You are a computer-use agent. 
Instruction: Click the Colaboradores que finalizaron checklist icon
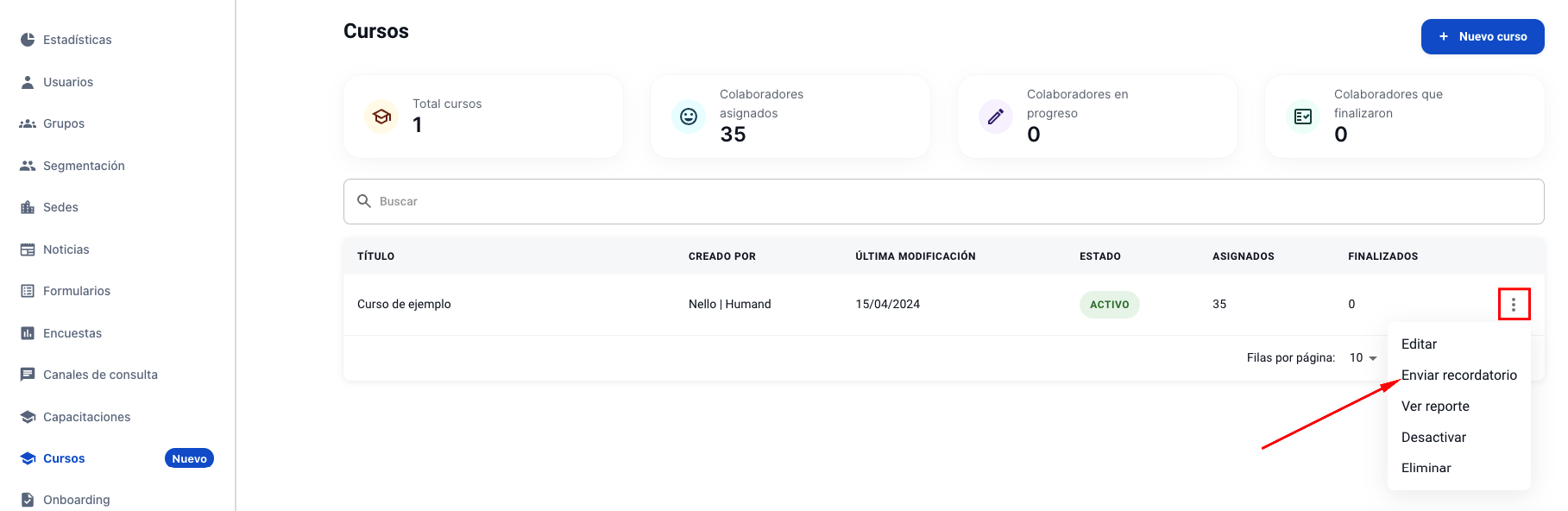(1303, 117)
